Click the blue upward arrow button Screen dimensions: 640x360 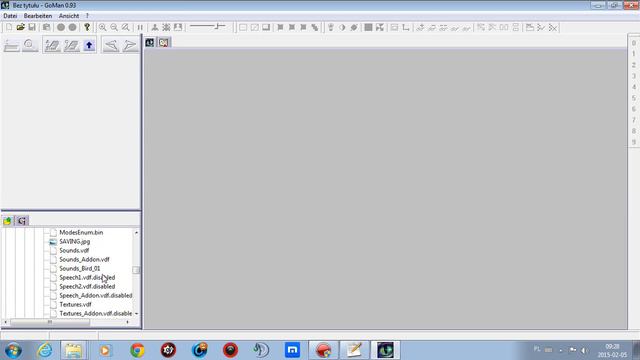pos(89,45)
